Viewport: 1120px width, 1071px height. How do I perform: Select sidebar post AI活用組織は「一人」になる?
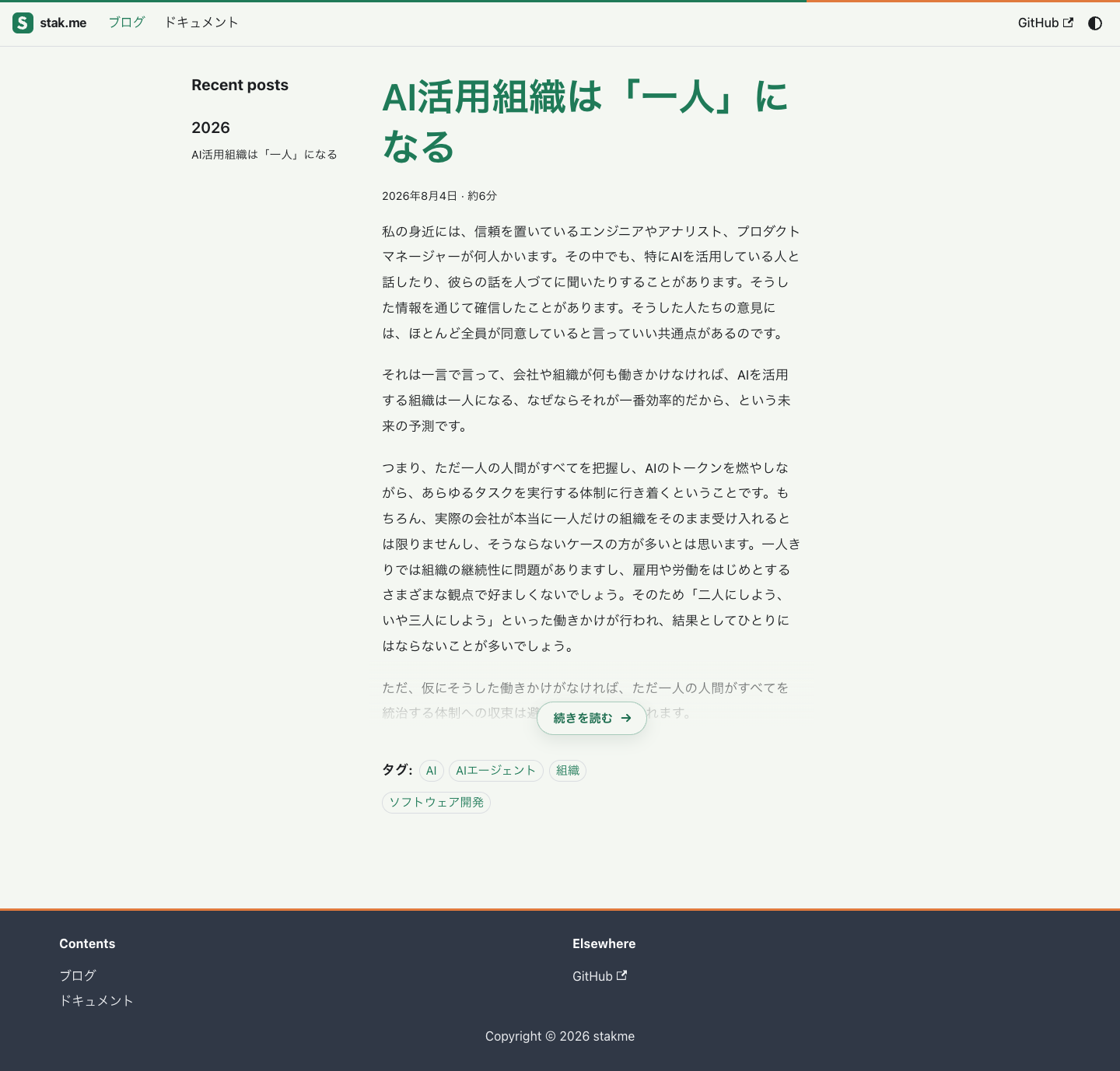point(264,155)
